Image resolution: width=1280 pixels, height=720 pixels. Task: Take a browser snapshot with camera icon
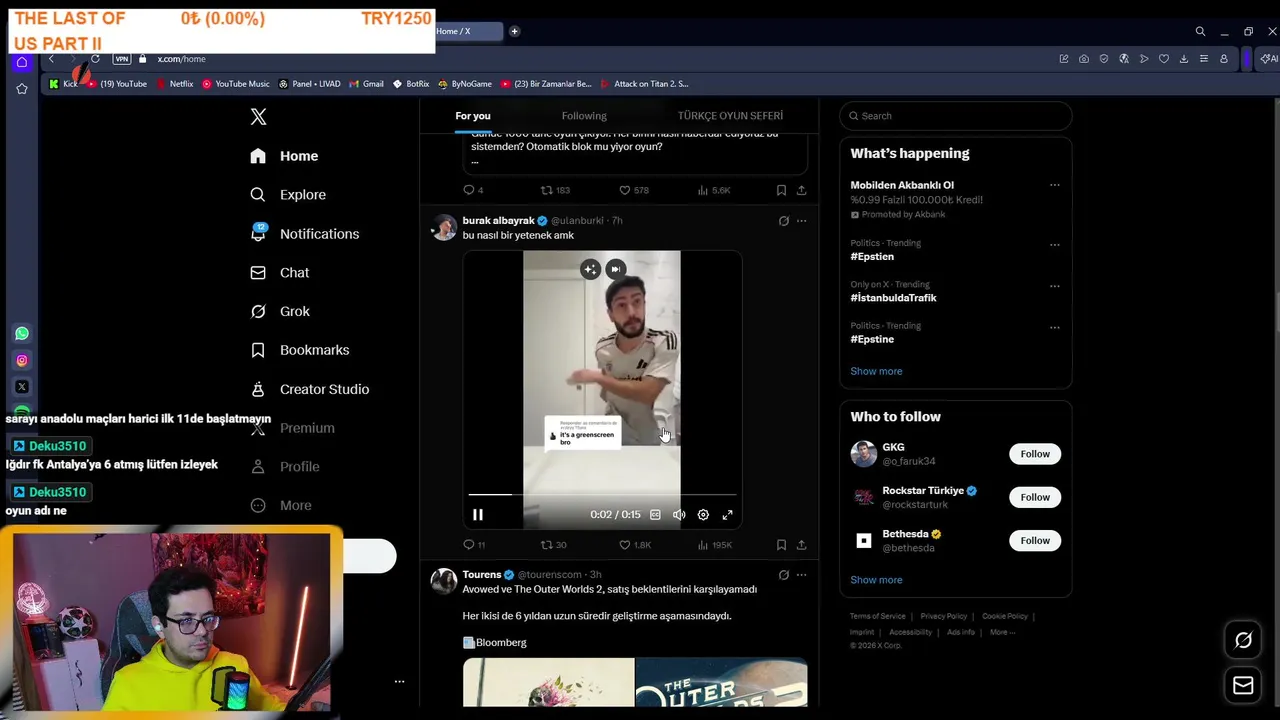pos(1084,59)
